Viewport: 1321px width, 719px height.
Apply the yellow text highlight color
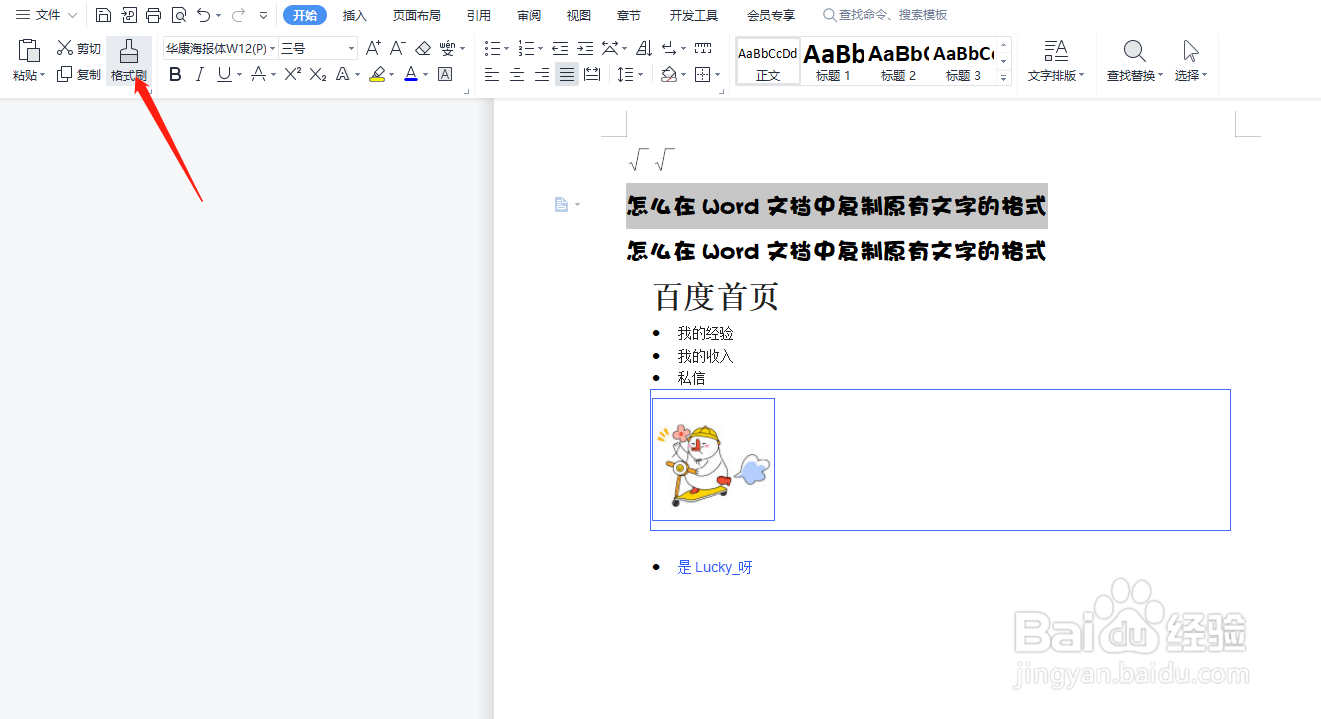(377, 74)
